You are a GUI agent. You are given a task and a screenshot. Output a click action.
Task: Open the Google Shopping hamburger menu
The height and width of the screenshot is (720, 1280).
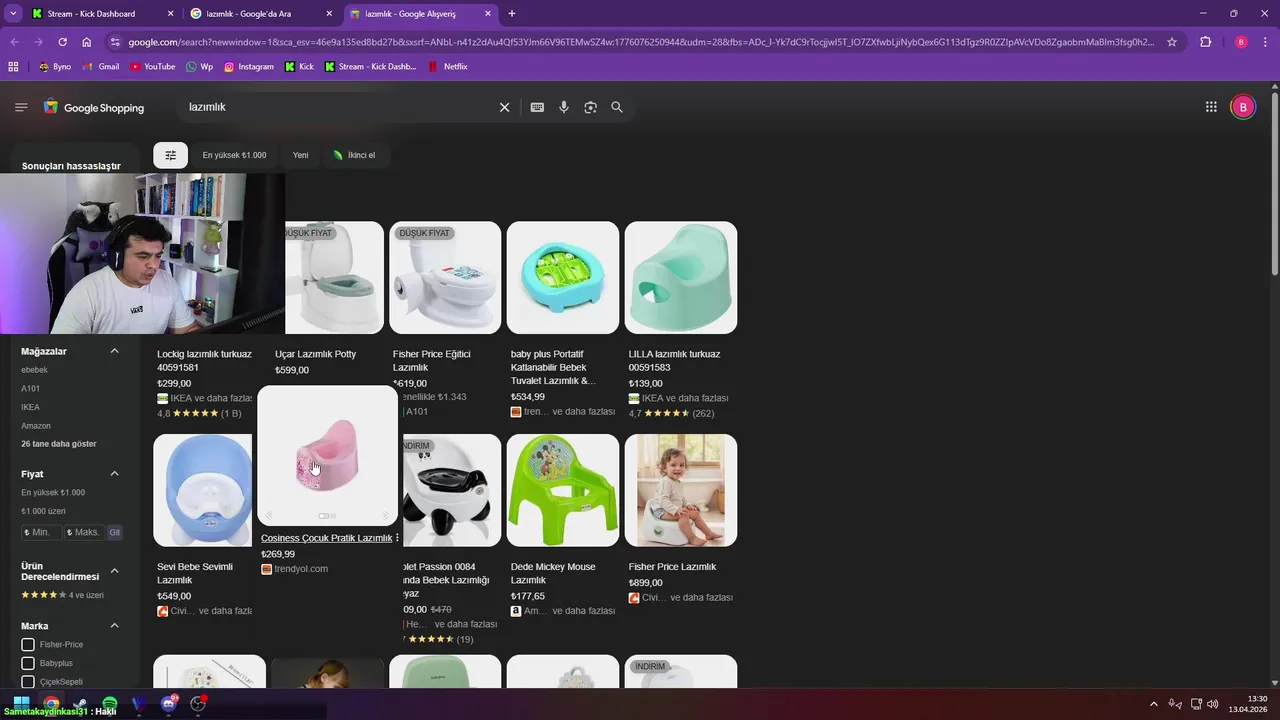tap(21, 107)
